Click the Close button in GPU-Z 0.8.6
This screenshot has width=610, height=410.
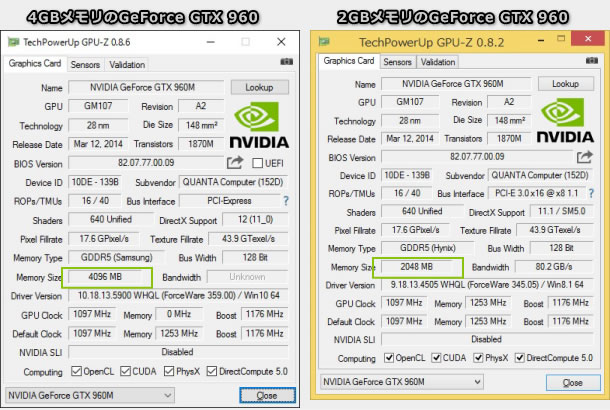click(x=267, y=396)
